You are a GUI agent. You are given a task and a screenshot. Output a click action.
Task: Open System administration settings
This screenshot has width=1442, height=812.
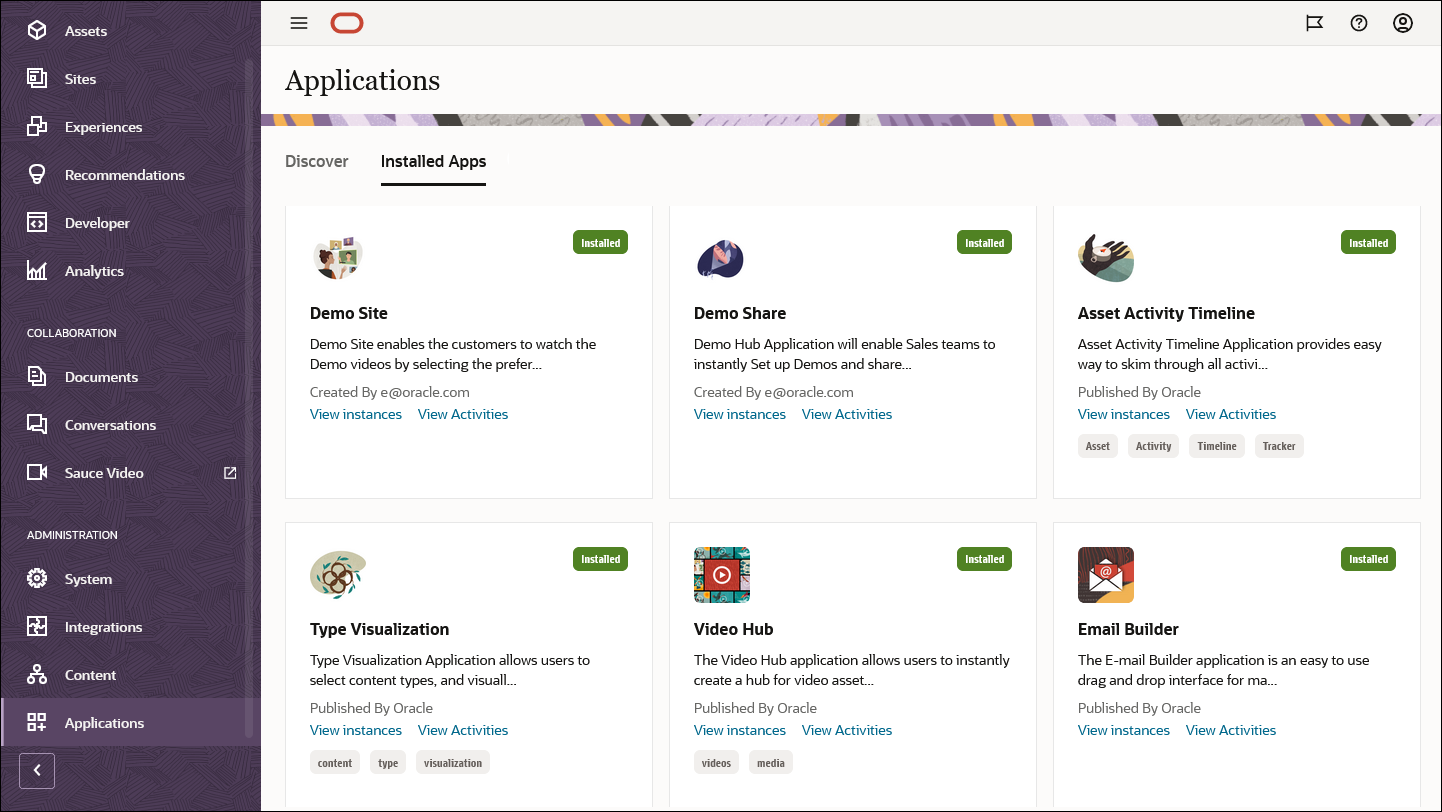(x=86, y=578)
